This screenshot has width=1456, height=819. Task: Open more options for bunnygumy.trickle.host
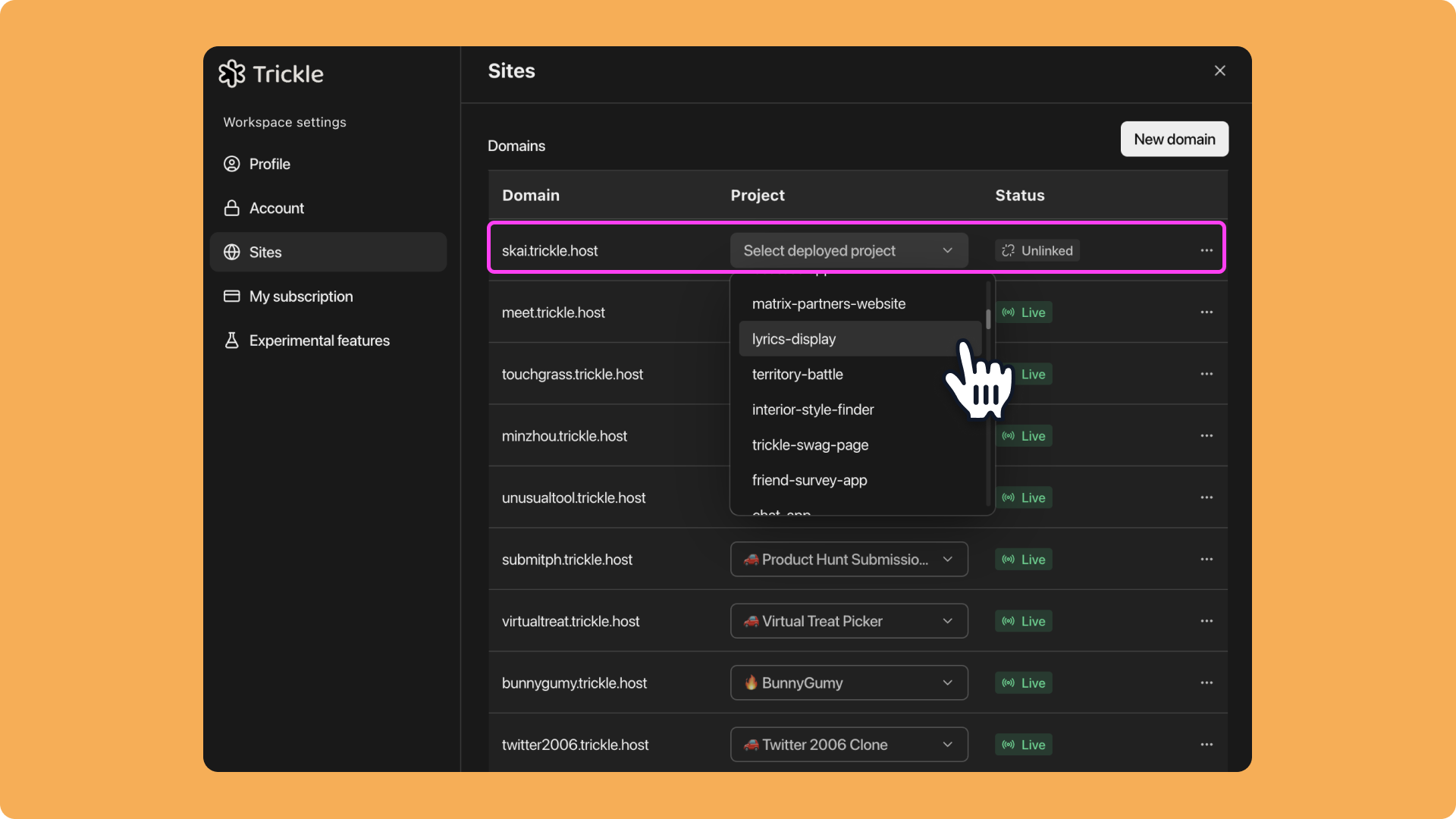pos(1206,682)
